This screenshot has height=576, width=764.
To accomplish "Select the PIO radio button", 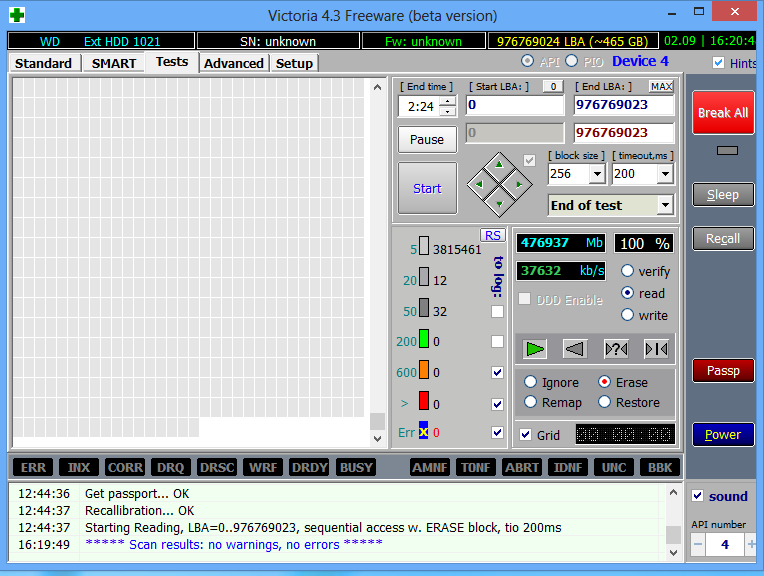I will pos(572,61).
